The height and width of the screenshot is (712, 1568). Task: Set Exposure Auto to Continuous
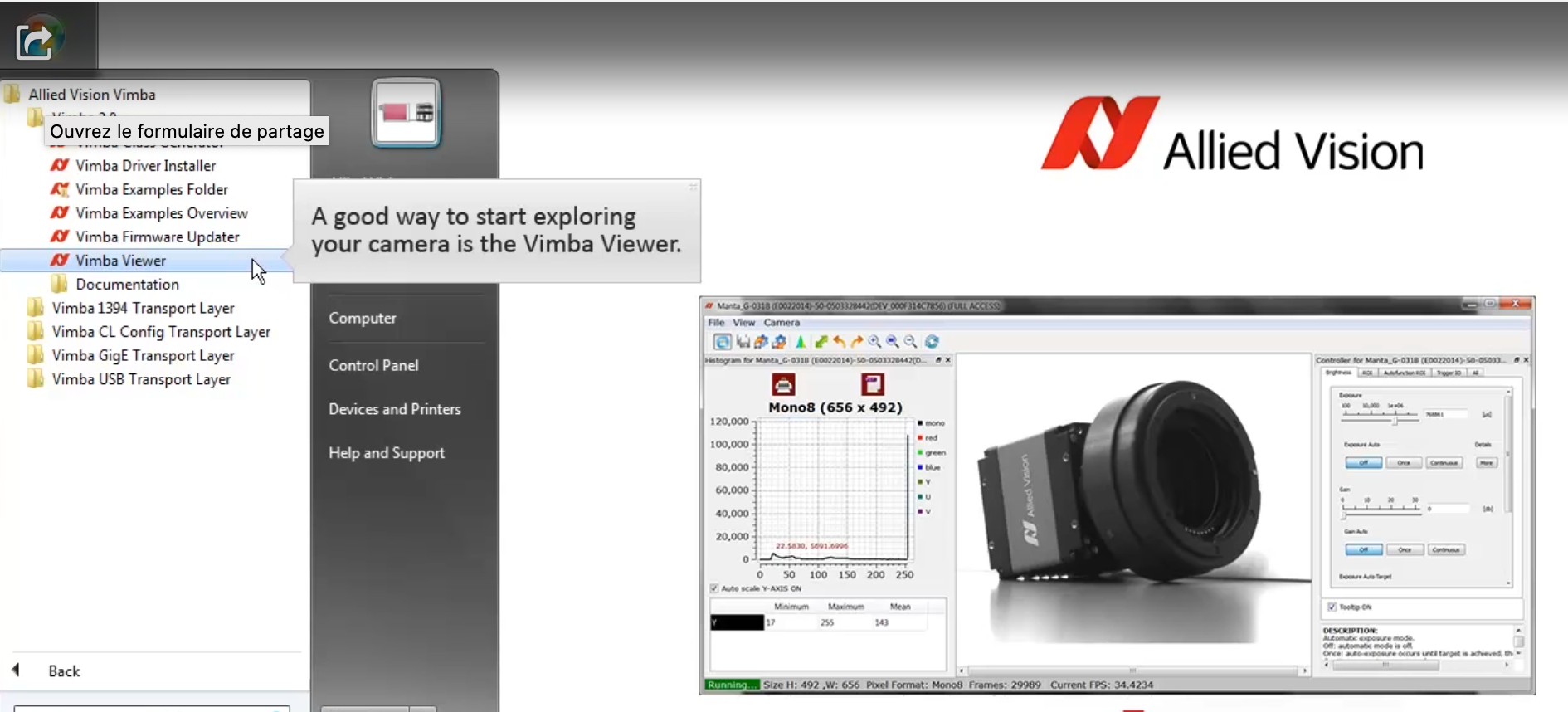pyautogui.click(x=1444, y=463)
